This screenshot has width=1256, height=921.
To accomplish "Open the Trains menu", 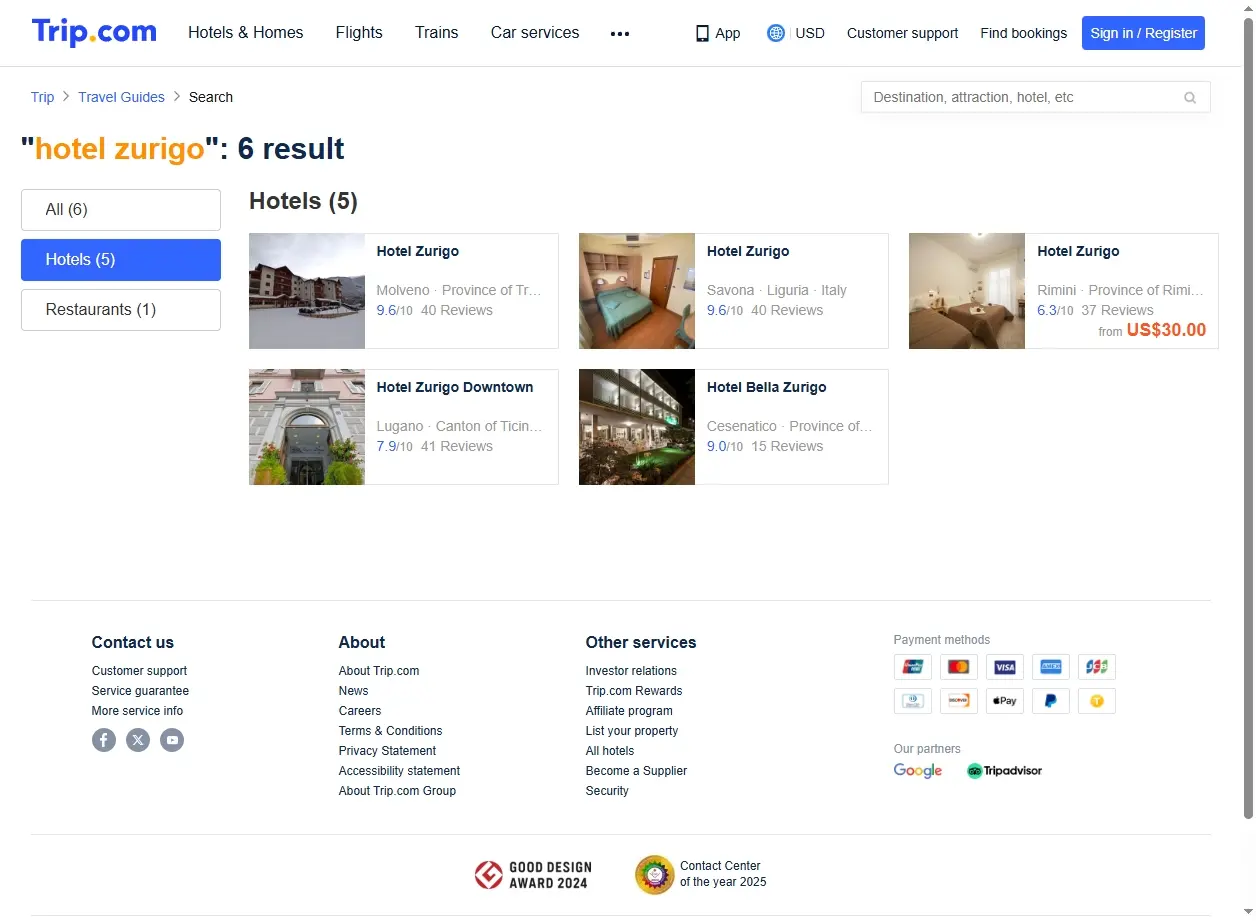I will pyautogui.click(x=437, y=32).
